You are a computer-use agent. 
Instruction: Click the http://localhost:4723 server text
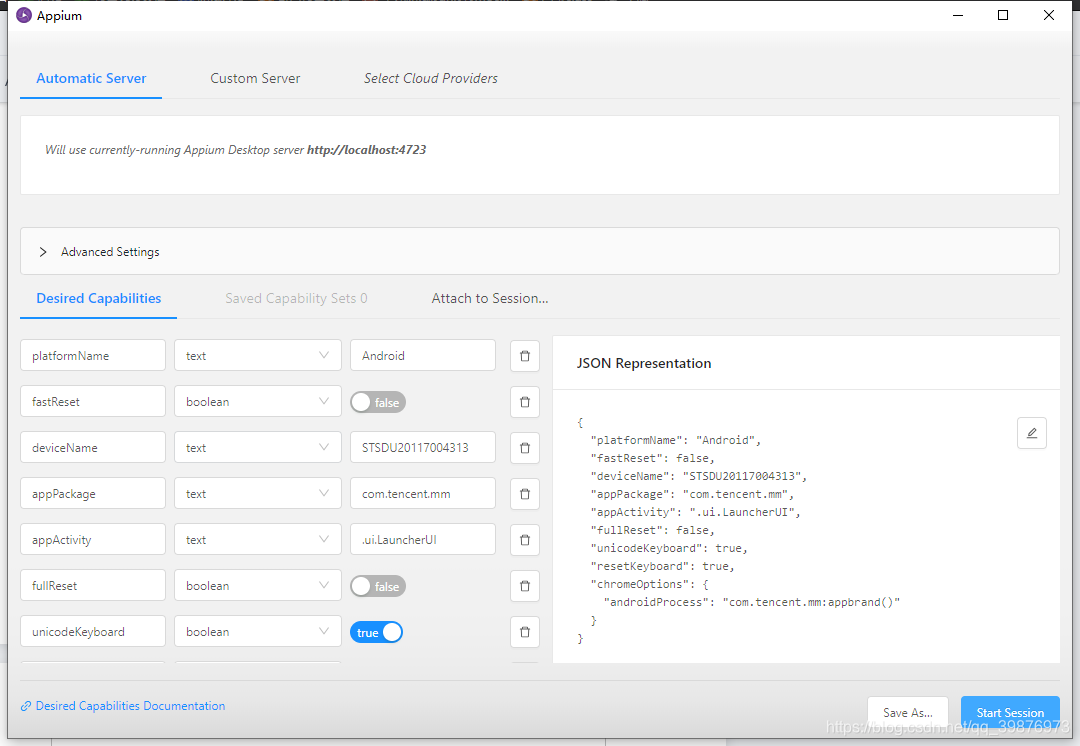click(x=366, y=149)
